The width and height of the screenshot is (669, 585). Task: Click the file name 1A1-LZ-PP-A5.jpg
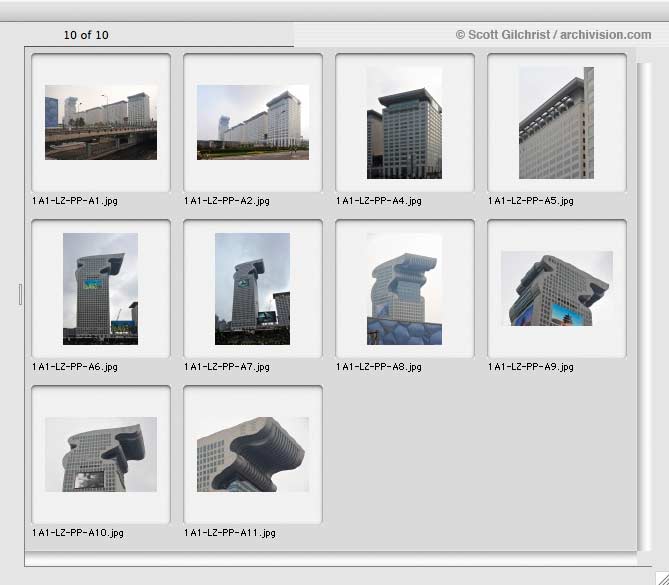coord(531,201)
